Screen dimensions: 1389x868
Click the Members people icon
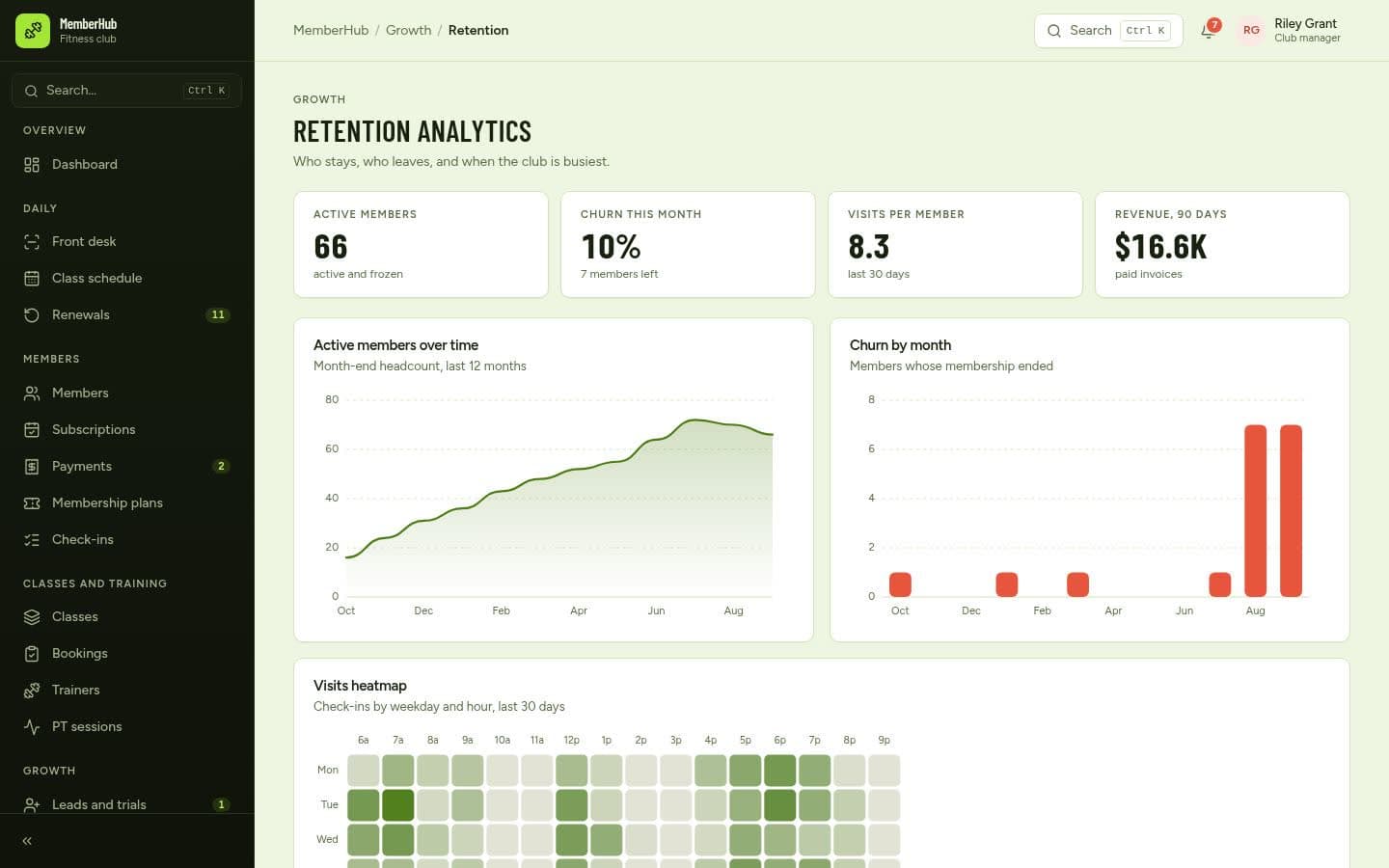(32, 393)
